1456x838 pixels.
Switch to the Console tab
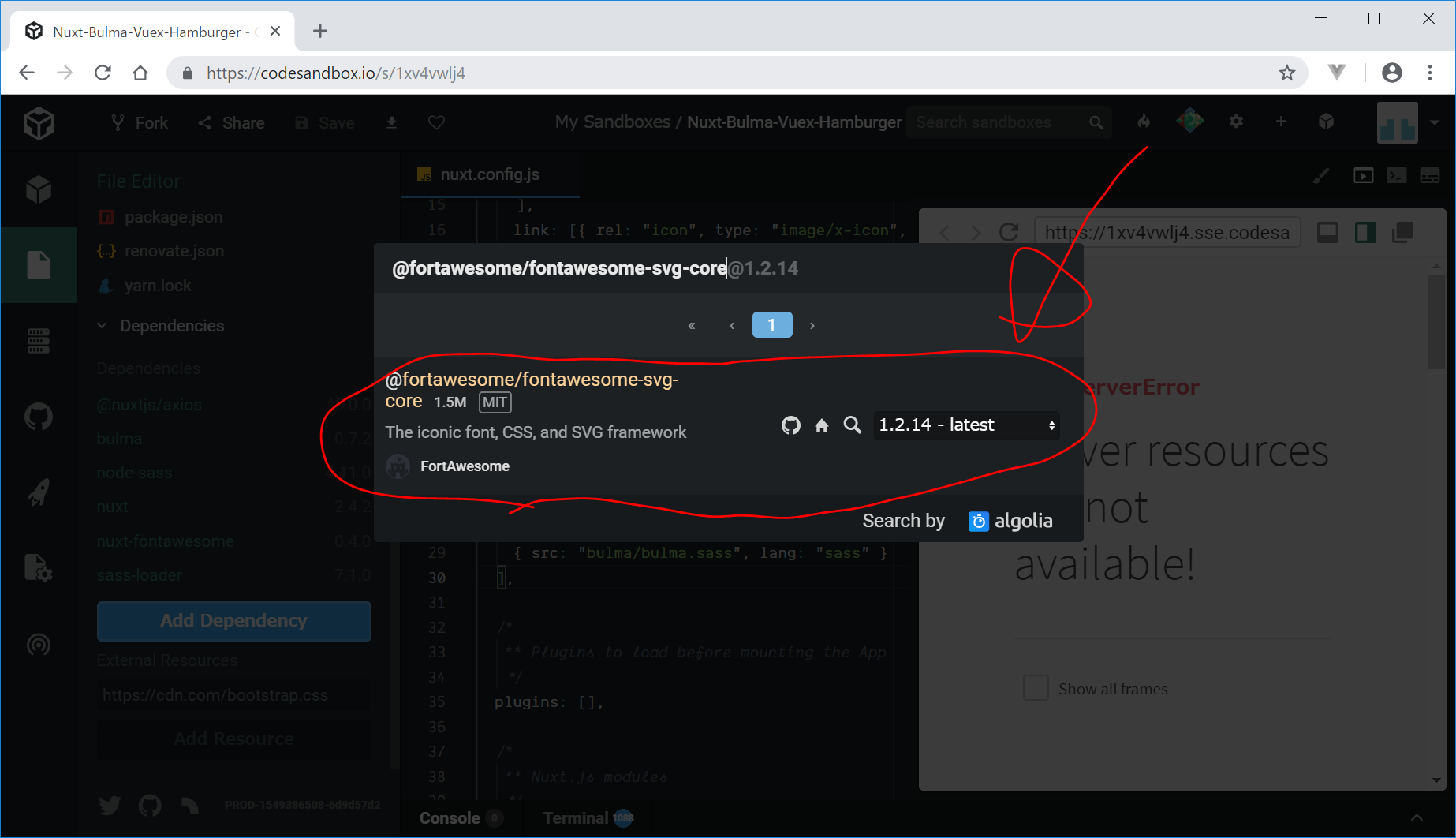pos(450,818)
